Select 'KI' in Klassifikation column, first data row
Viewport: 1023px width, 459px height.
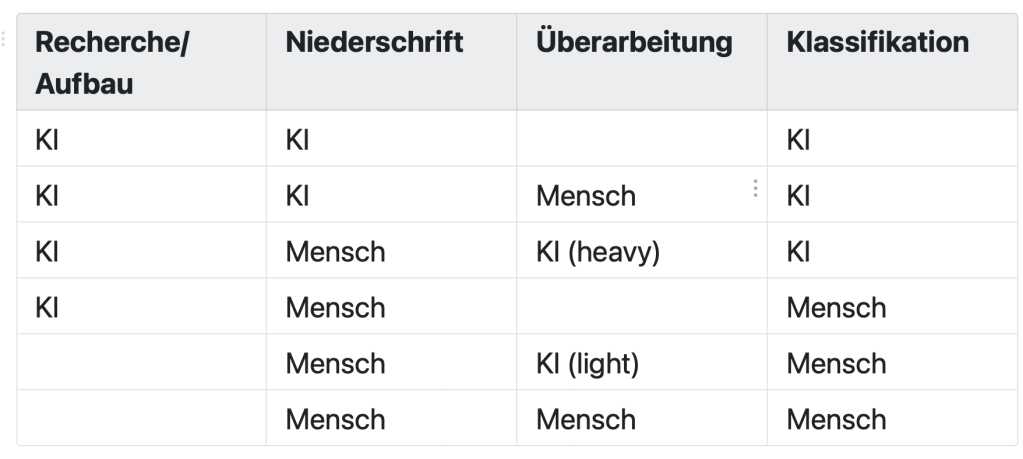798,139
